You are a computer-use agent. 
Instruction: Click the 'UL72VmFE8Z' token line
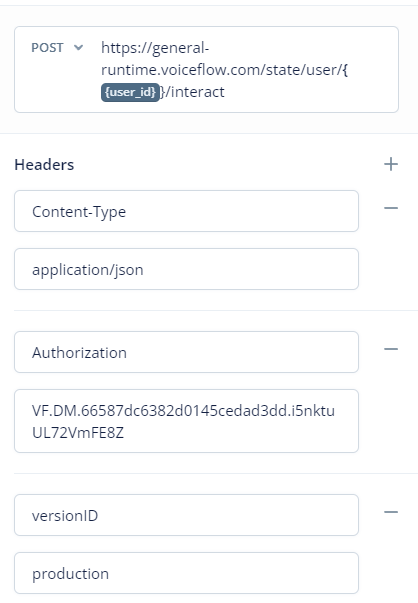(x=78, y=433)
